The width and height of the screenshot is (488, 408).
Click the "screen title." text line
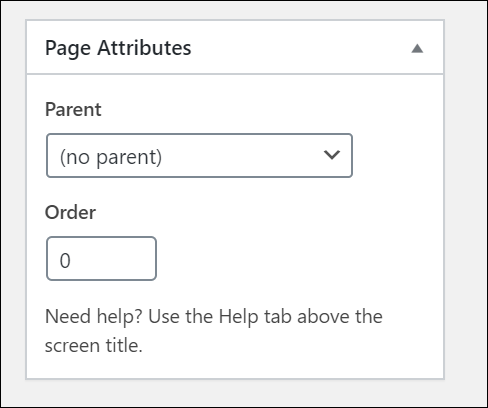click(x=94, y=345)
